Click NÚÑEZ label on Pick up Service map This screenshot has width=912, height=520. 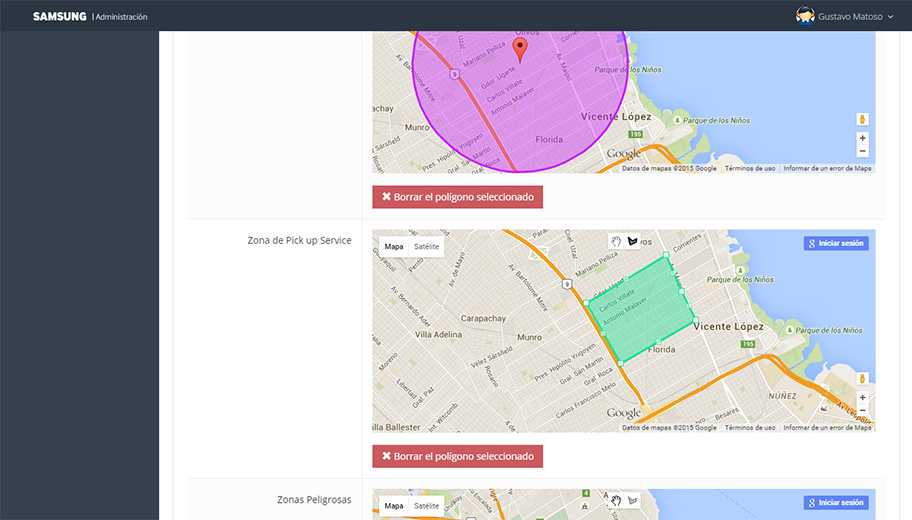coord(782,396)
